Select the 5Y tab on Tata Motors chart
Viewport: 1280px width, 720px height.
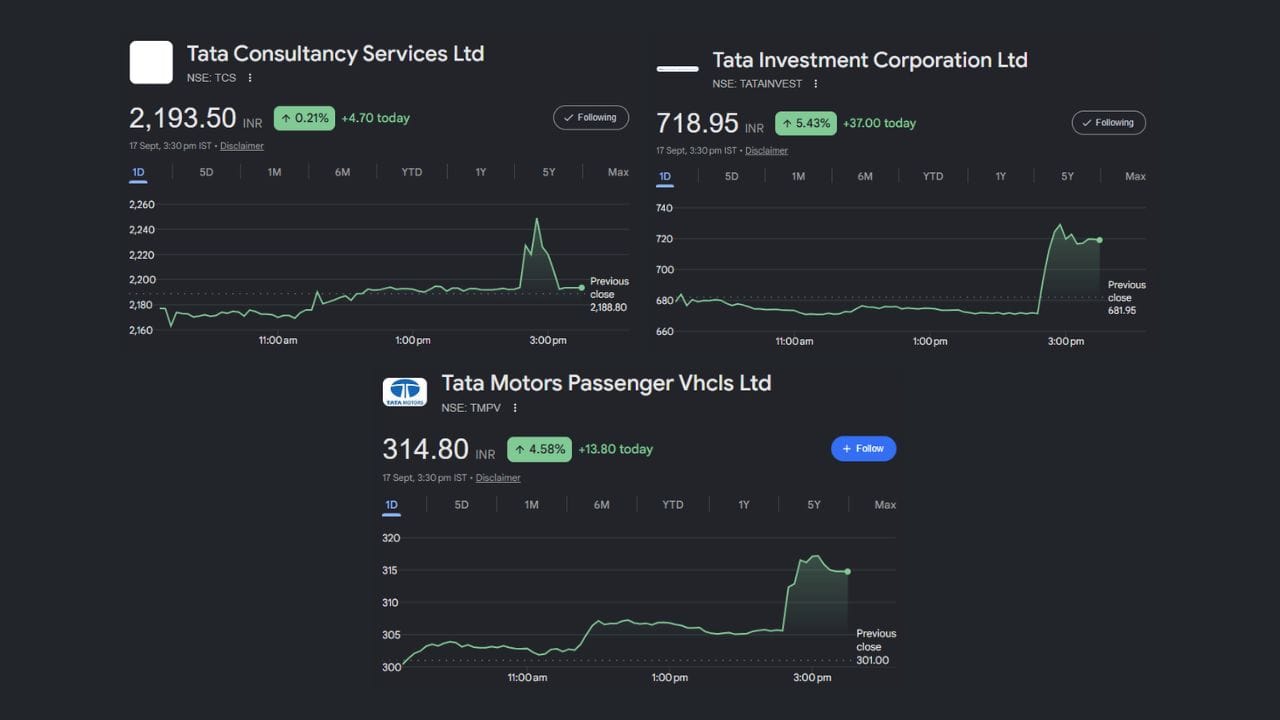(x=814, y=505)
